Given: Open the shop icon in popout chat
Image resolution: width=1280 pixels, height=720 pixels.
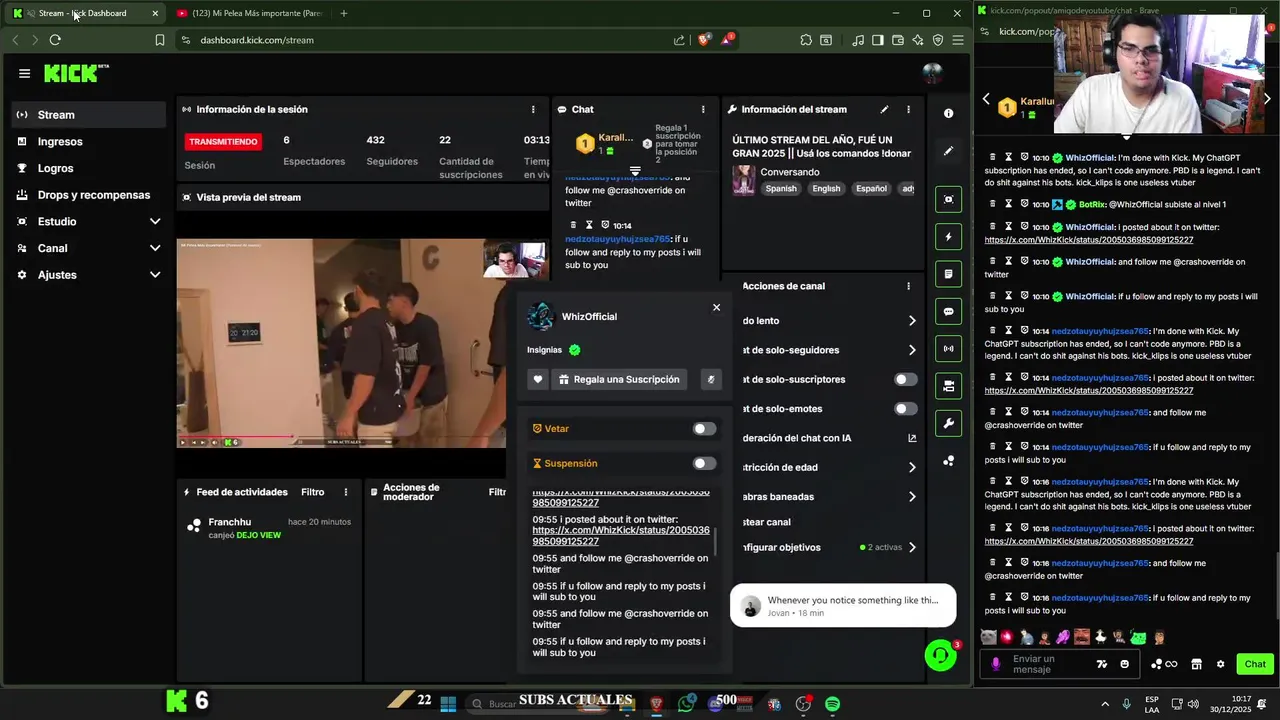Looking at the screenshot, I should (x=1196, y=664).
